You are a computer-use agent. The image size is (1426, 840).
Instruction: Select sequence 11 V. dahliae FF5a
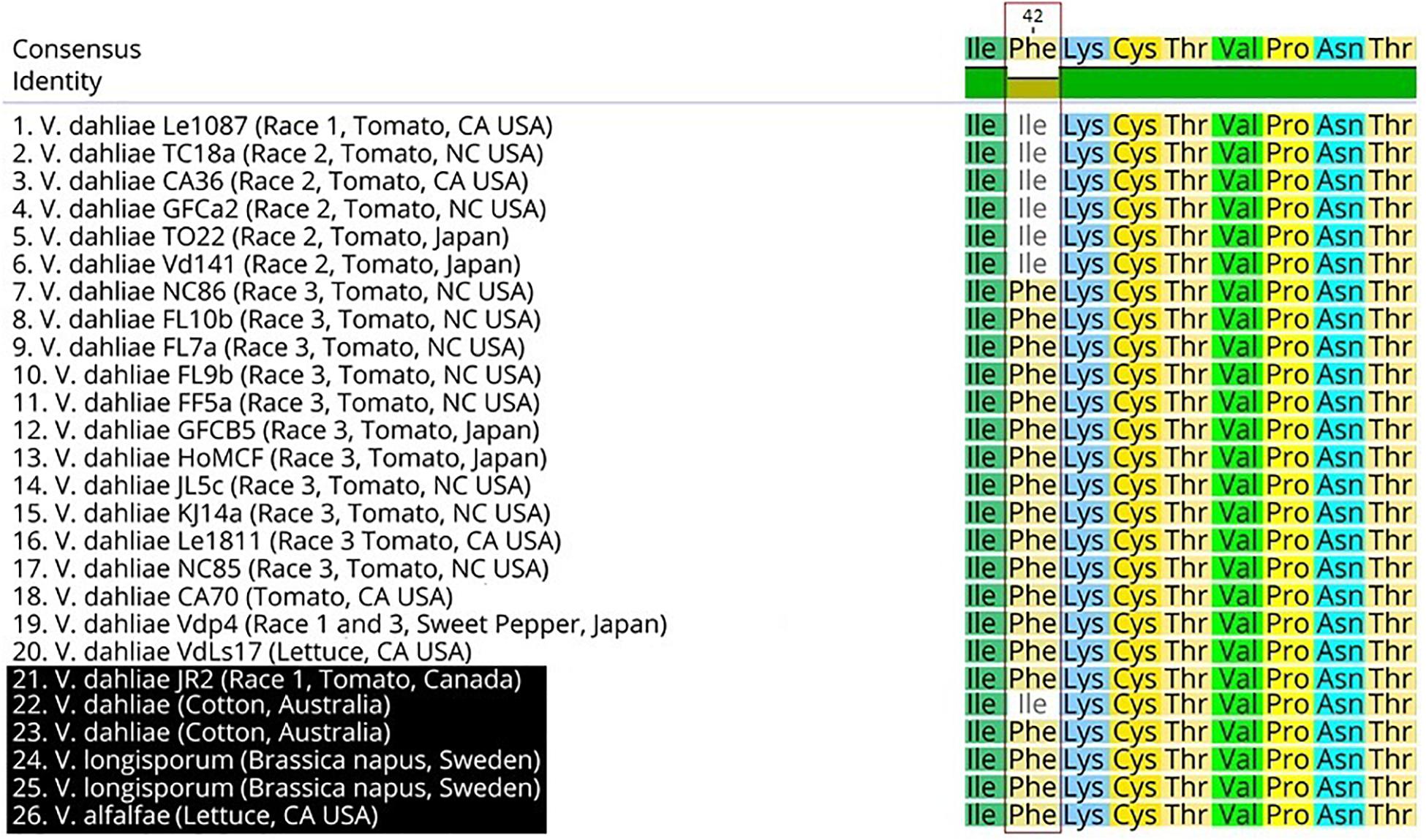pyautogui.click(x=276, y=403)
